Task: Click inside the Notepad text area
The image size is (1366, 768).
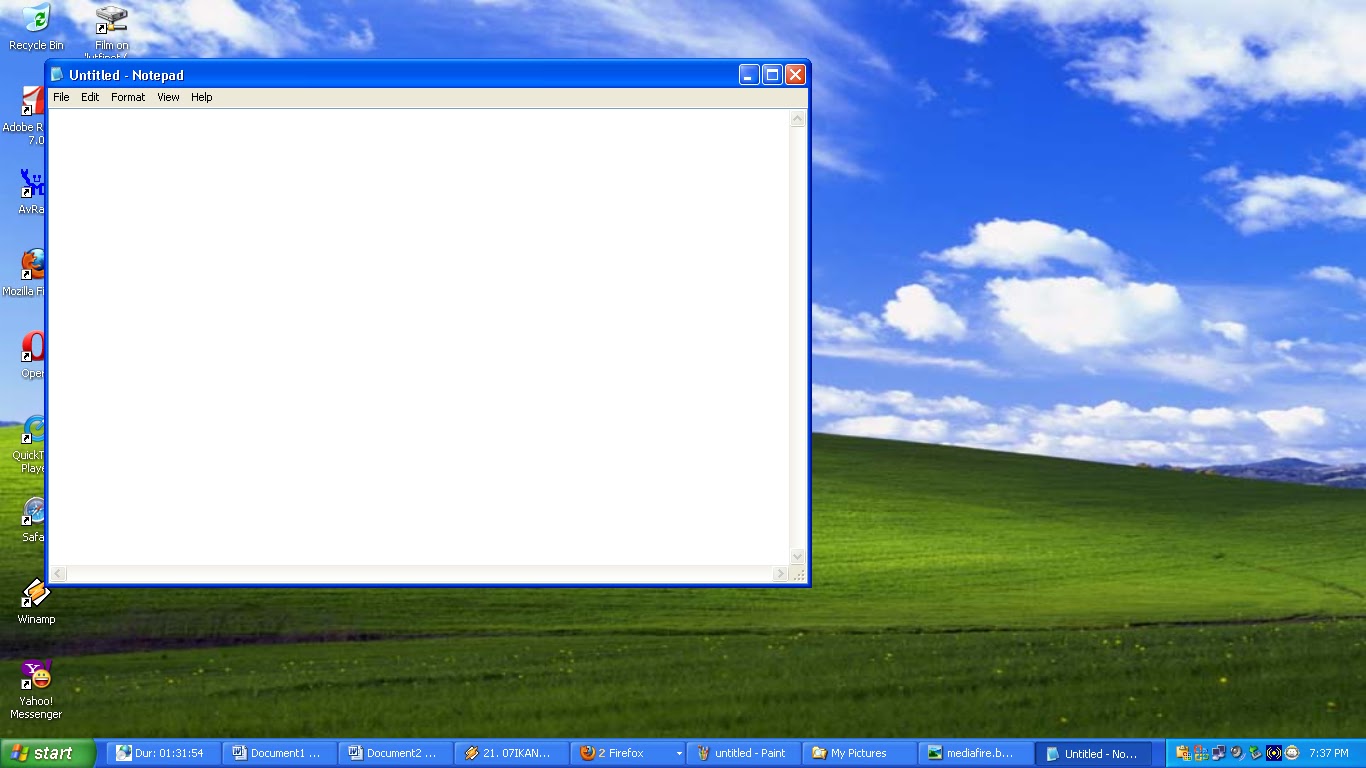Action: (418, 337)
